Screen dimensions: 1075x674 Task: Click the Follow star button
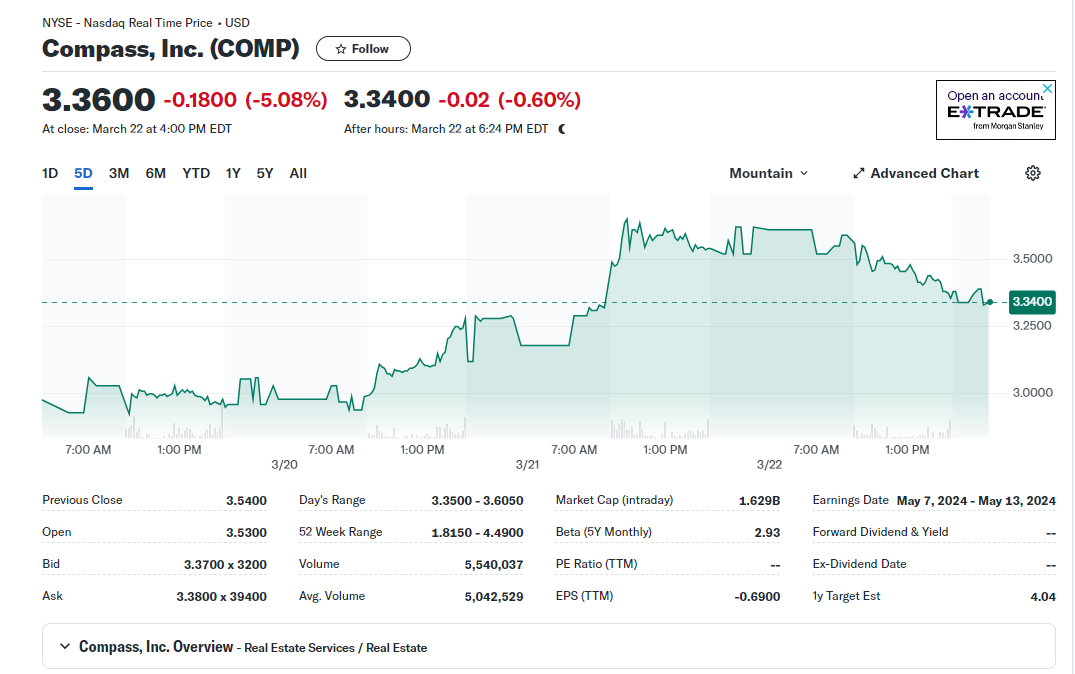point(363,49)
